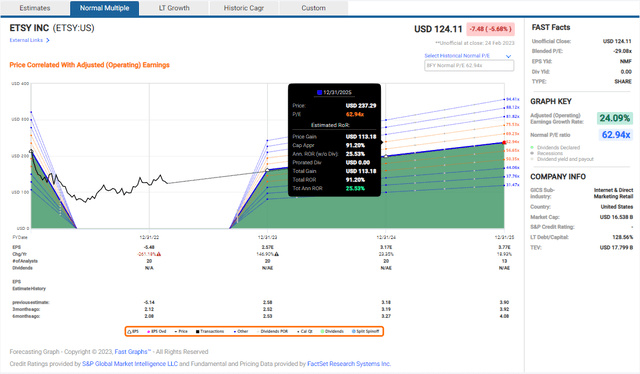Click the 62.94x Normal P/E ratio swatch

pyautogui.click(x=616, y=135)
